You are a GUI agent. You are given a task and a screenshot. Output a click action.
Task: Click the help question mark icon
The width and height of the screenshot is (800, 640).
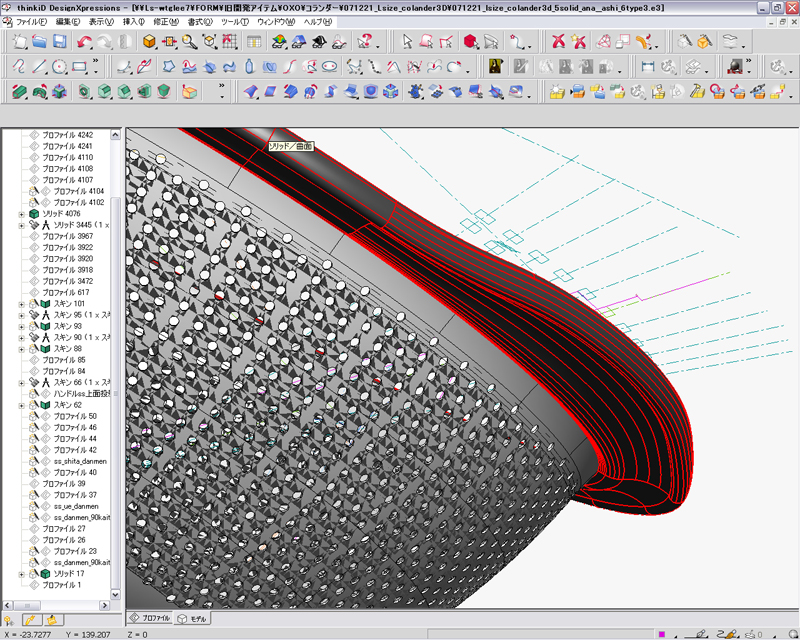pos(366,42)
